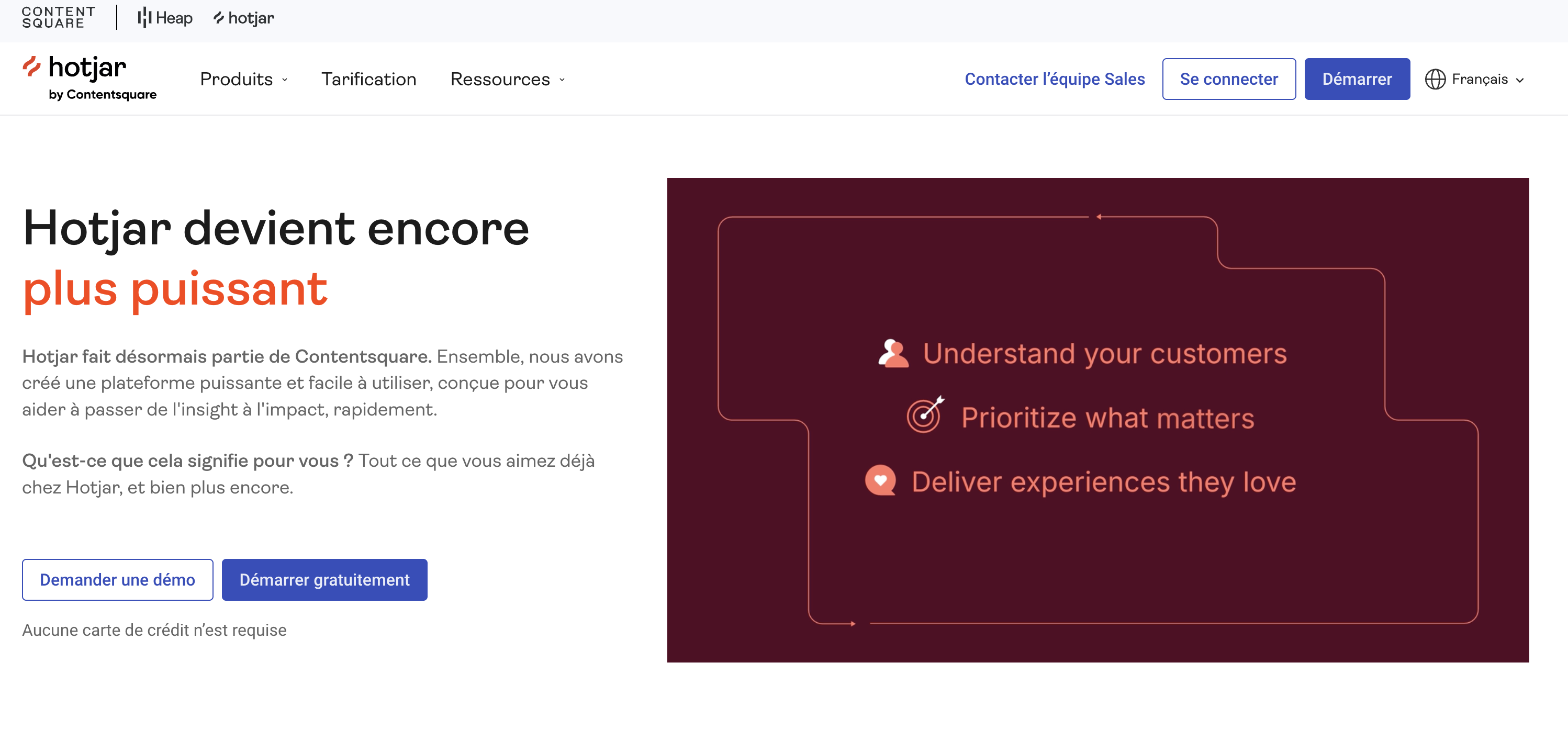The image size is (1568, 741).
Task: Click the Contentsquare logo in top bar
Action: [59, 18]
